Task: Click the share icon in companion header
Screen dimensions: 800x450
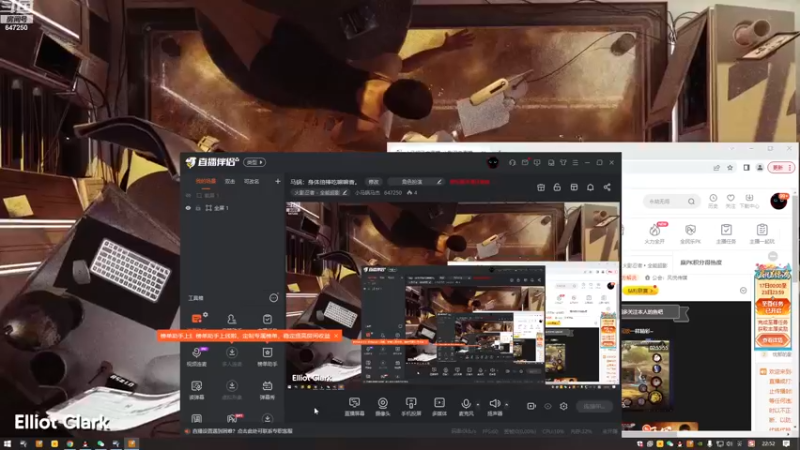Action: pos(607,187)
